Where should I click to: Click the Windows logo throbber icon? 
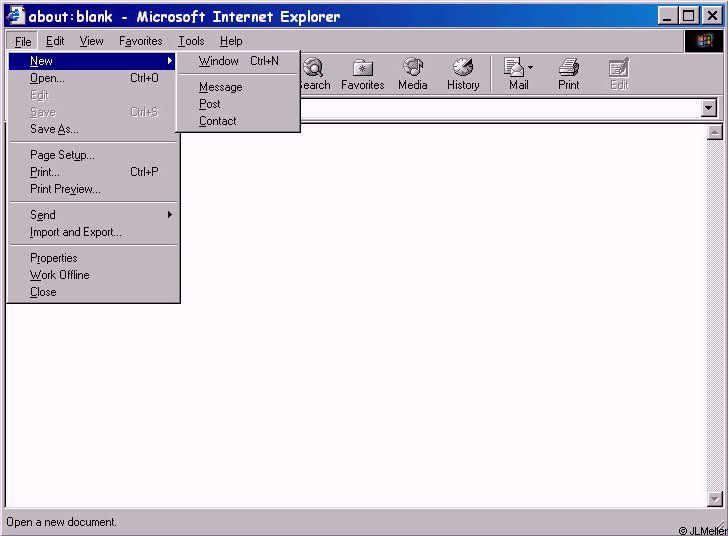(x=704, y=41)
